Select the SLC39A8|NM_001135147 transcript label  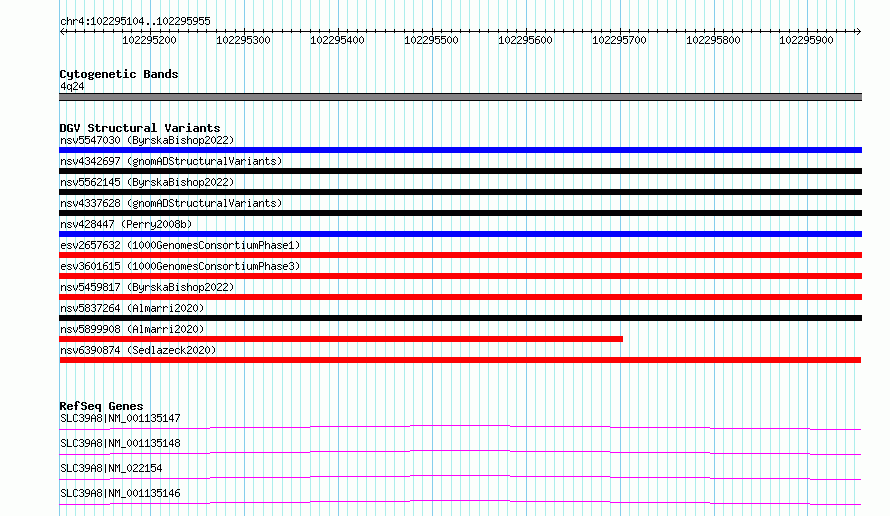click(x=120, y=418)
